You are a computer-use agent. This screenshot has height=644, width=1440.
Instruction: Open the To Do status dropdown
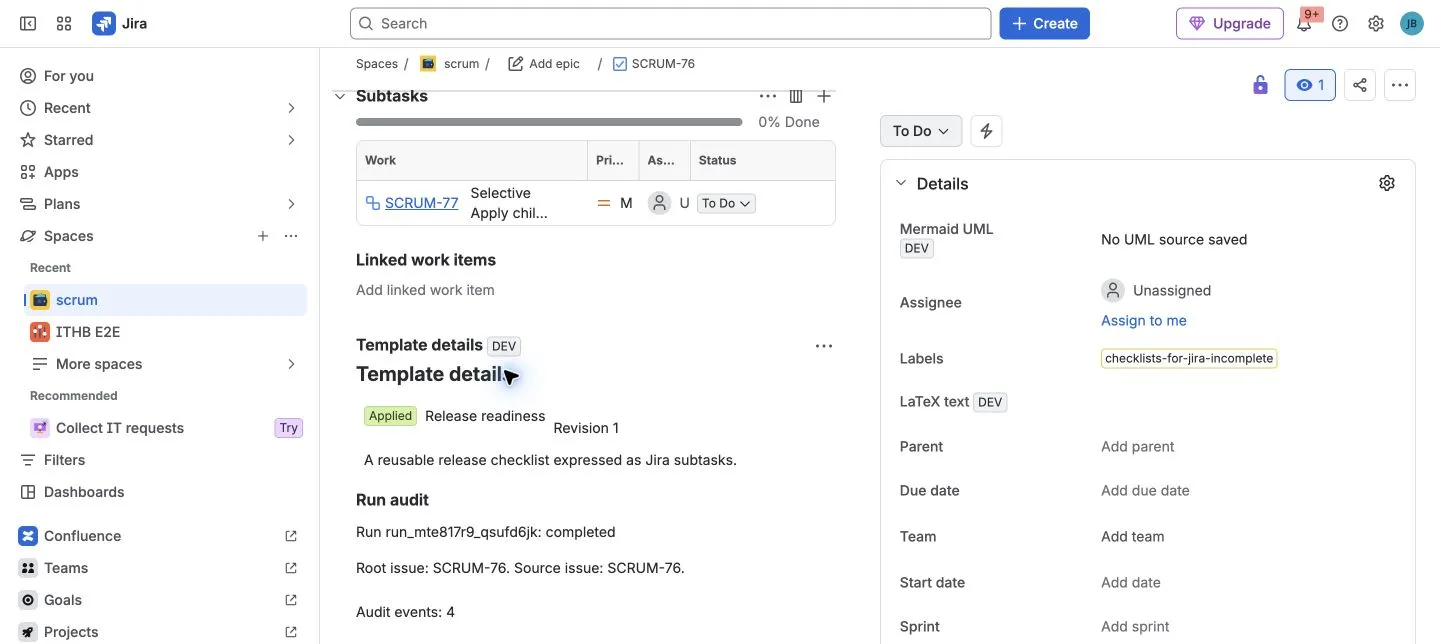coord(921,131)
